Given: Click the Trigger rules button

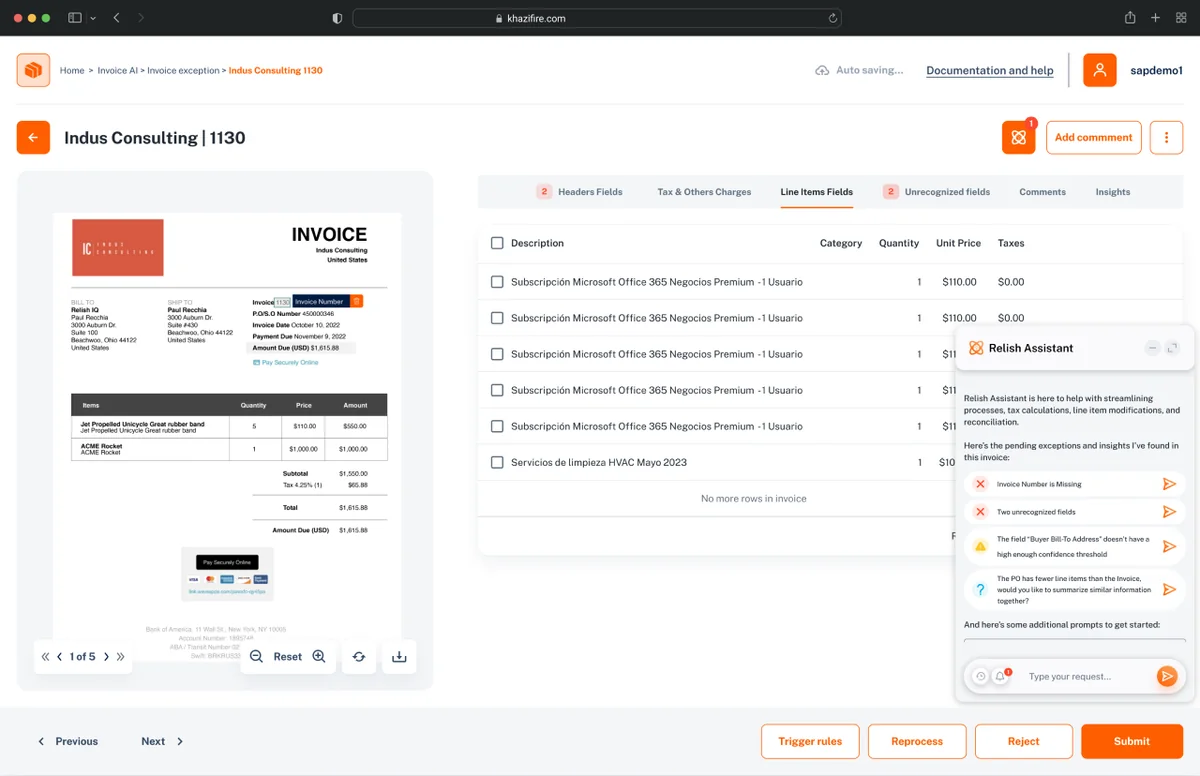Looking at the screenshot, I should click(x=810, y=742).
